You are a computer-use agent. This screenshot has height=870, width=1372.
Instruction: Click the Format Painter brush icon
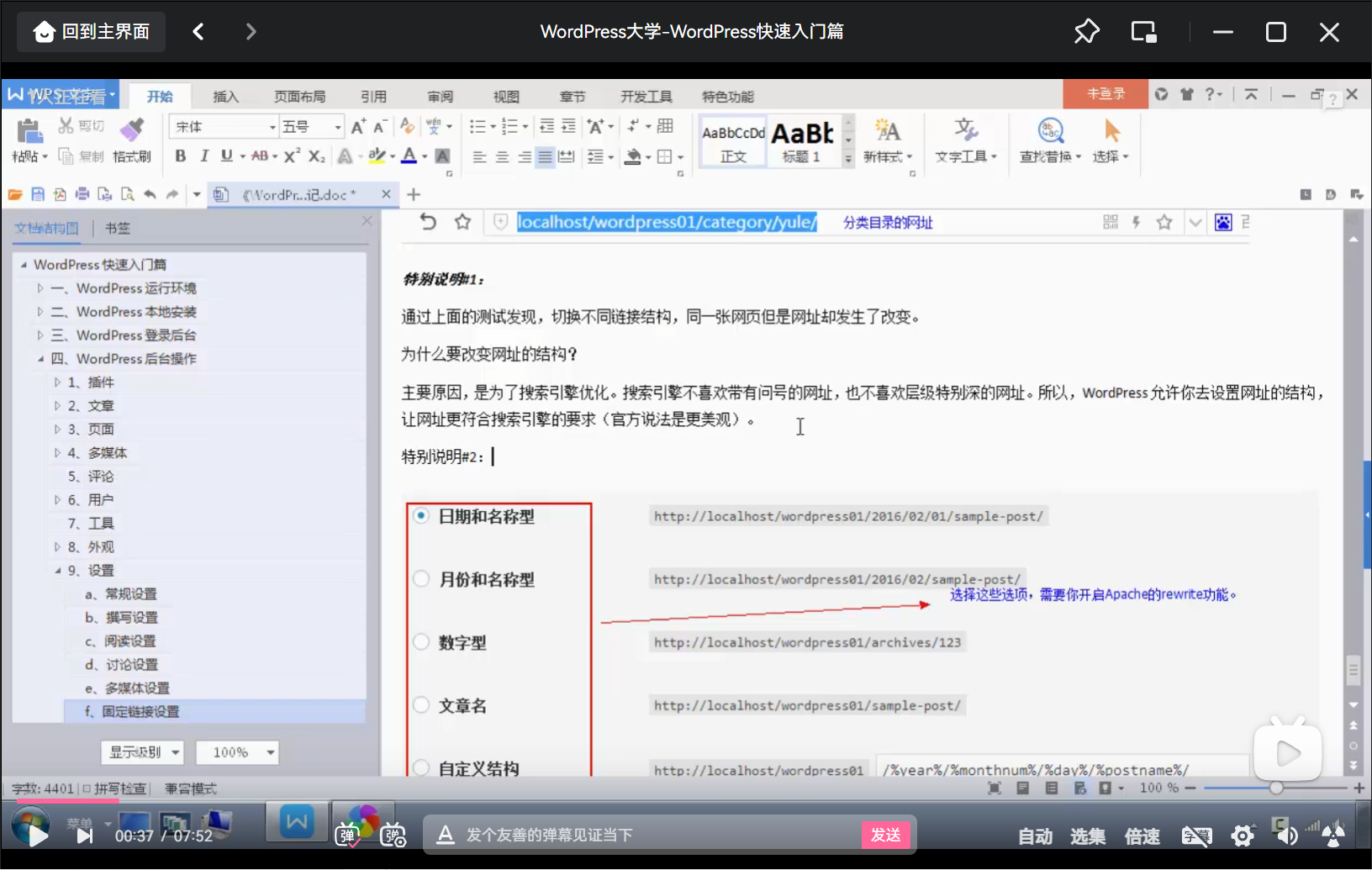(131, 129)
